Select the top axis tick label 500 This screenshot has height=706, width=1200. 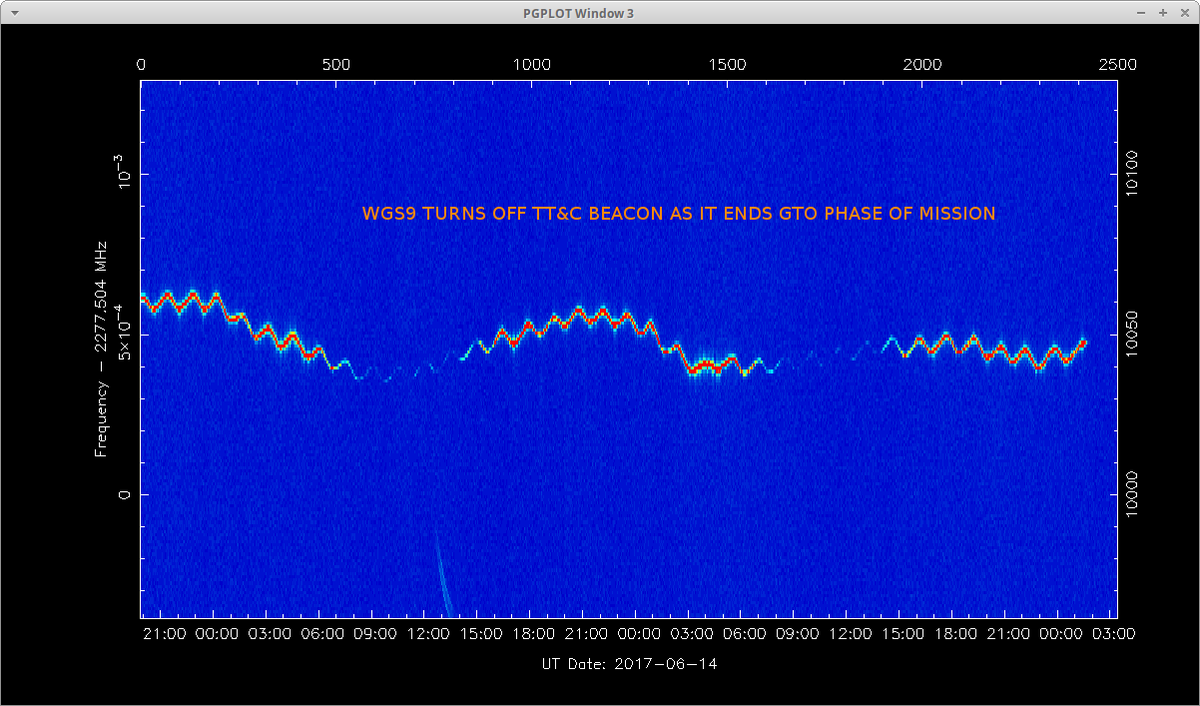[x=336, y=64]
